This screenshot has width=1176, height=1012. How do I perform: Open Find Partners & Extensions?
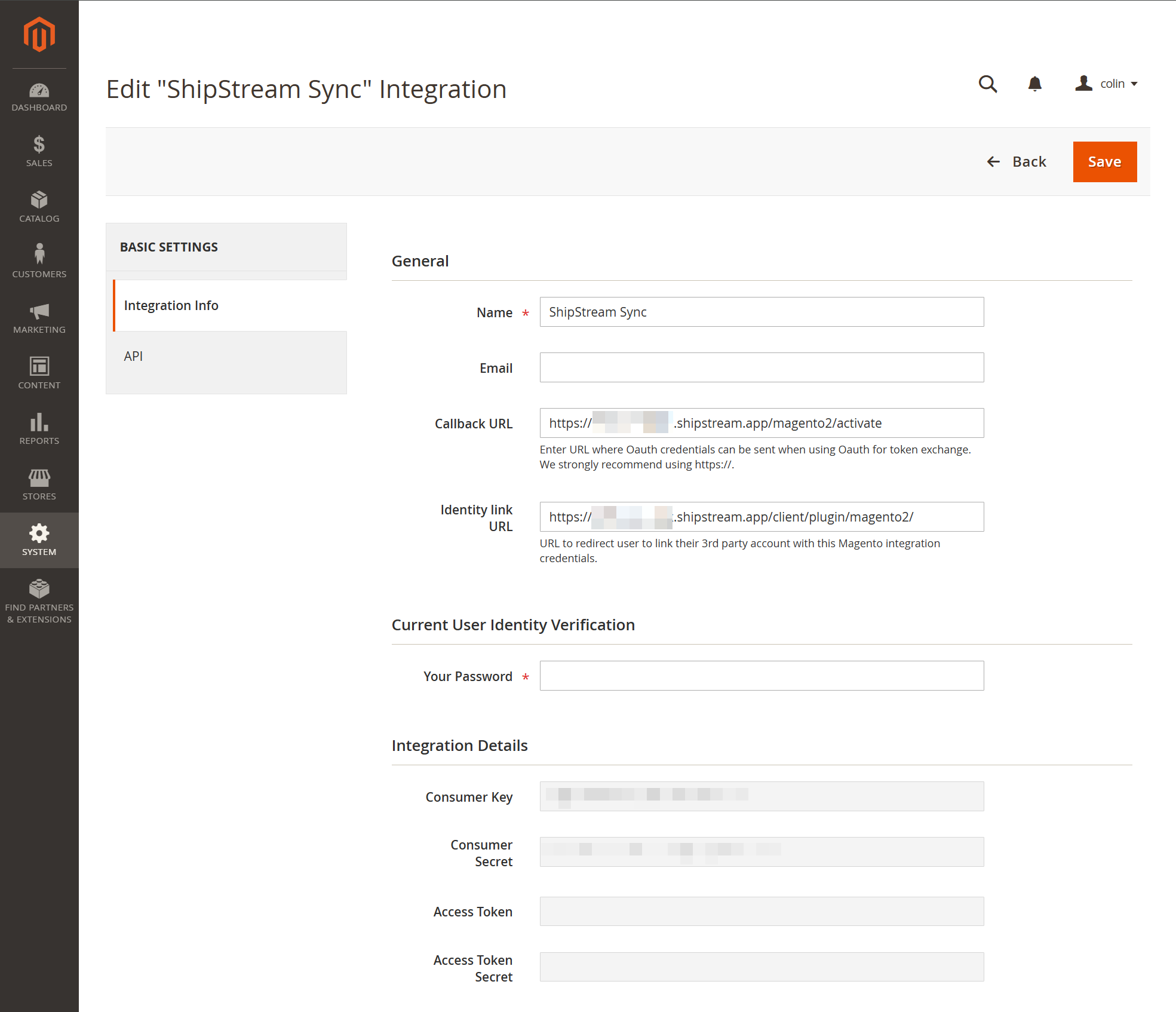[39, 601]
